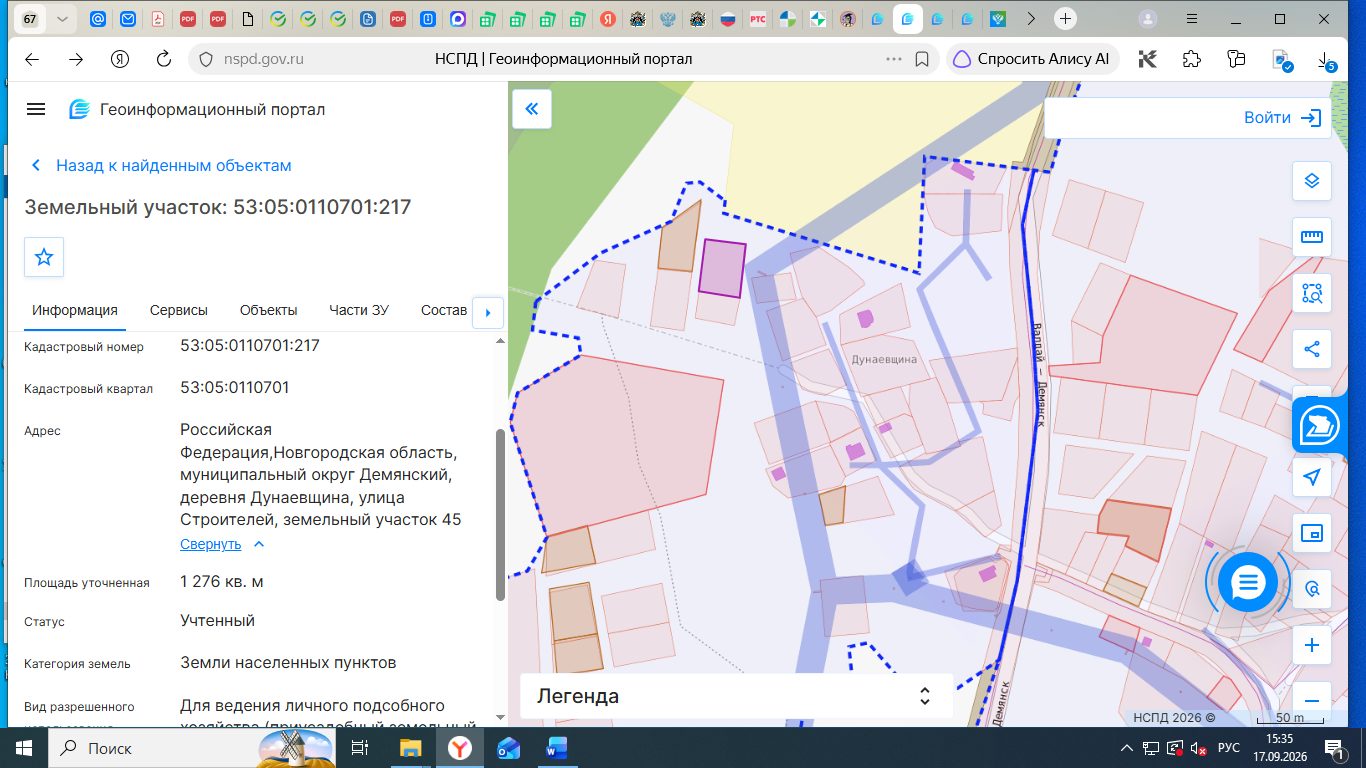Zoom in on the map
Viewport: 1366px width, 768px height.
click(1312, 646)
